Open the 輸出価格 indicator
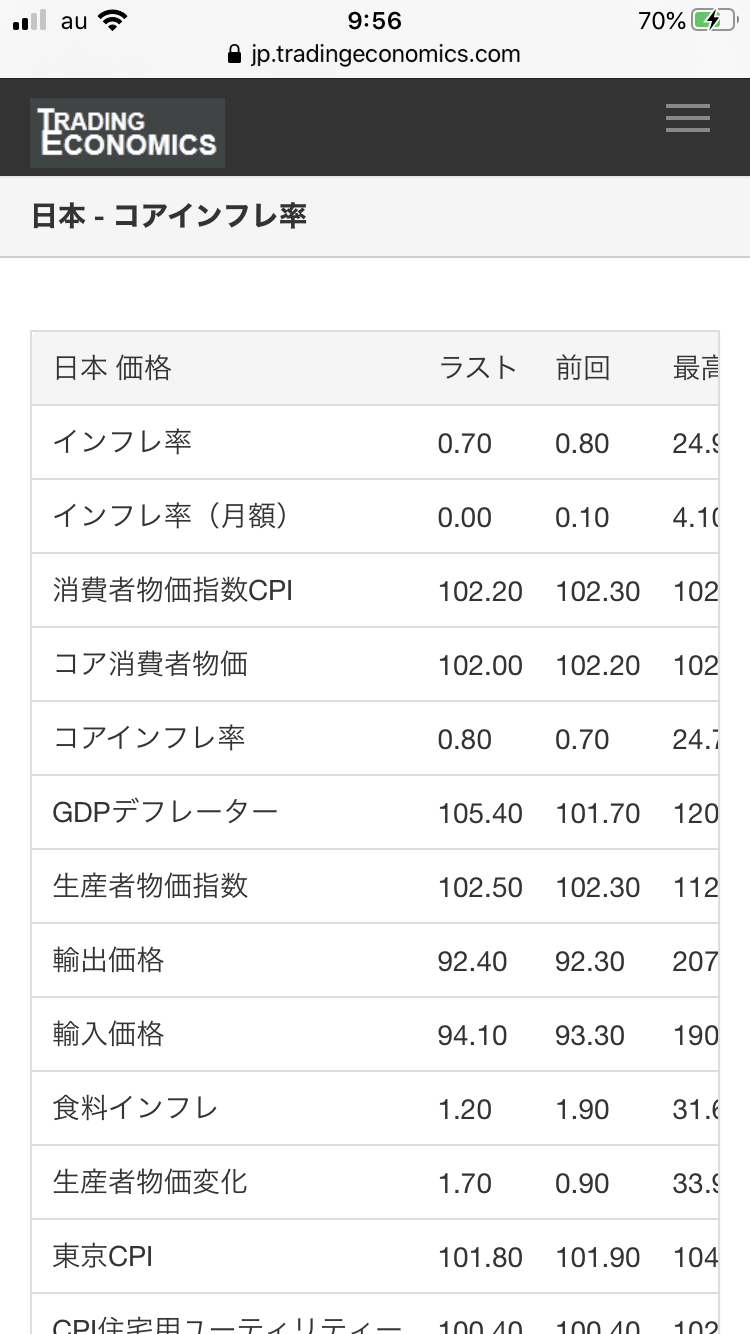 click(x=108, y=960)
